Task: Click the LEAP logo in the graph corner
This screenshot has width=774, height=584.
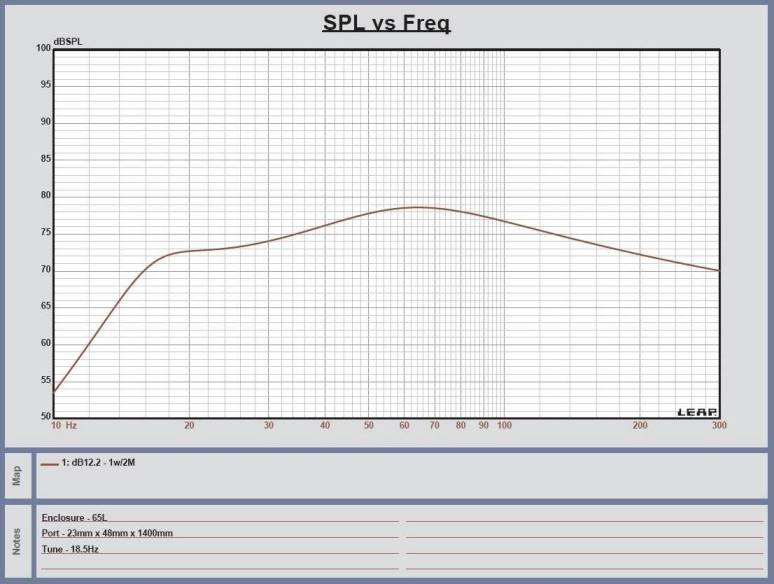Action: tap(697, 412)
